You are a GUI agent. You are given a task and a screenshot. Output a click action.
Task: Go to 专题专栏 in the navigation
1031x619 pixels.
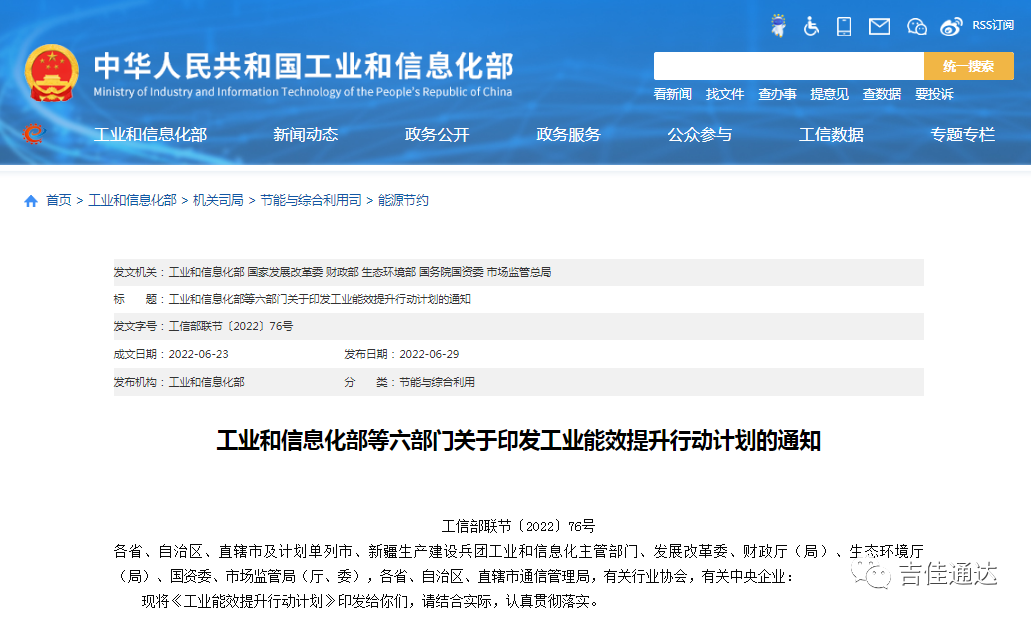coord(962,134)
